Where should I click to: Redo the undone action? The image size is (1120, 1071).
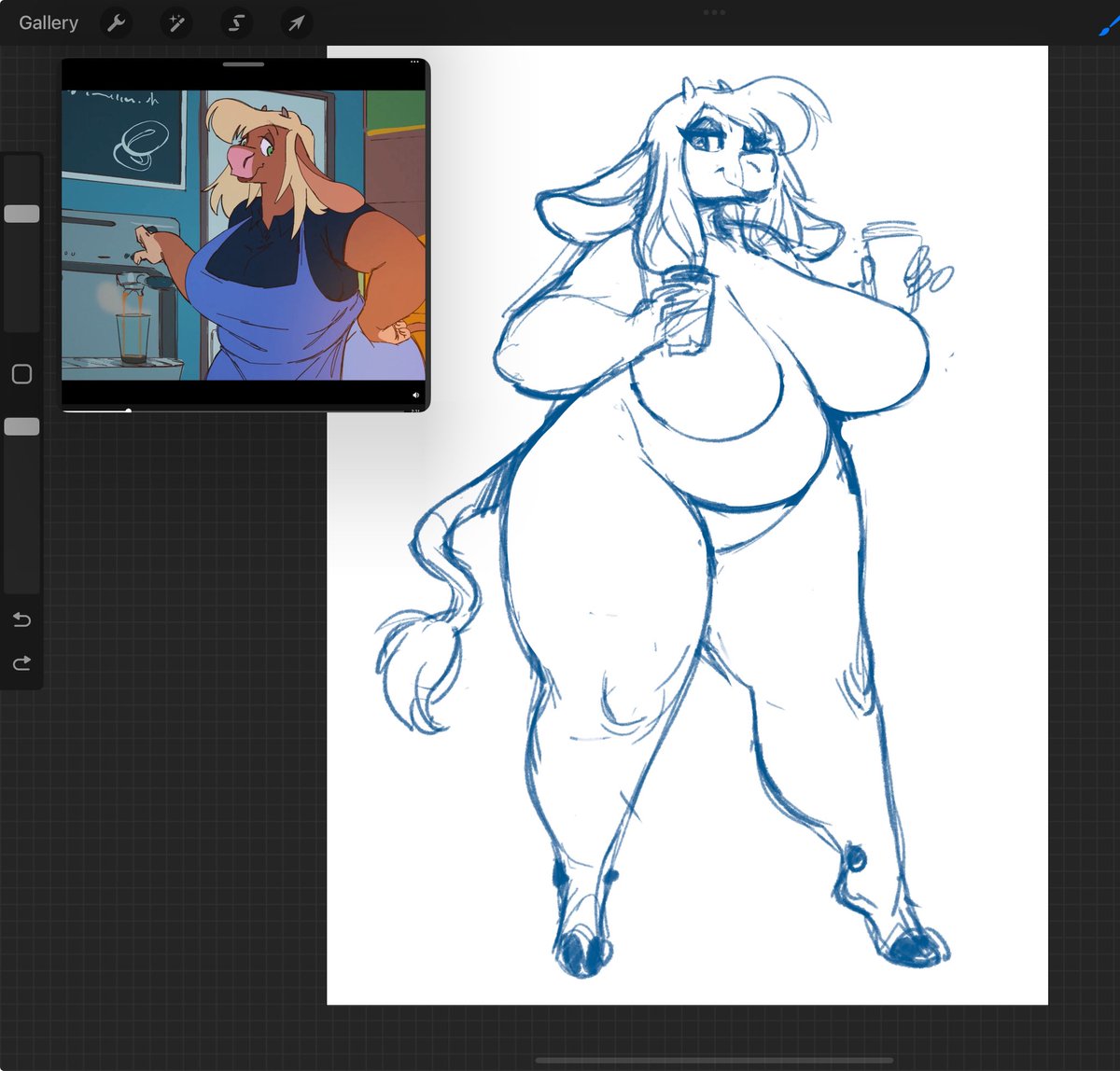[21, 663]
